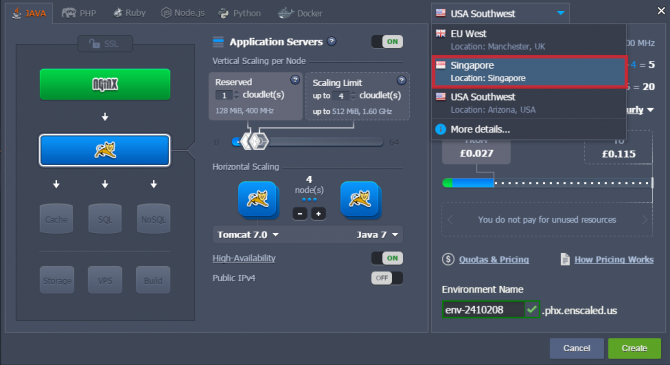This screenshot has width=670, height=365.
Task: Collapse the USA Southwest region dropdown
Action: [500, 13]
